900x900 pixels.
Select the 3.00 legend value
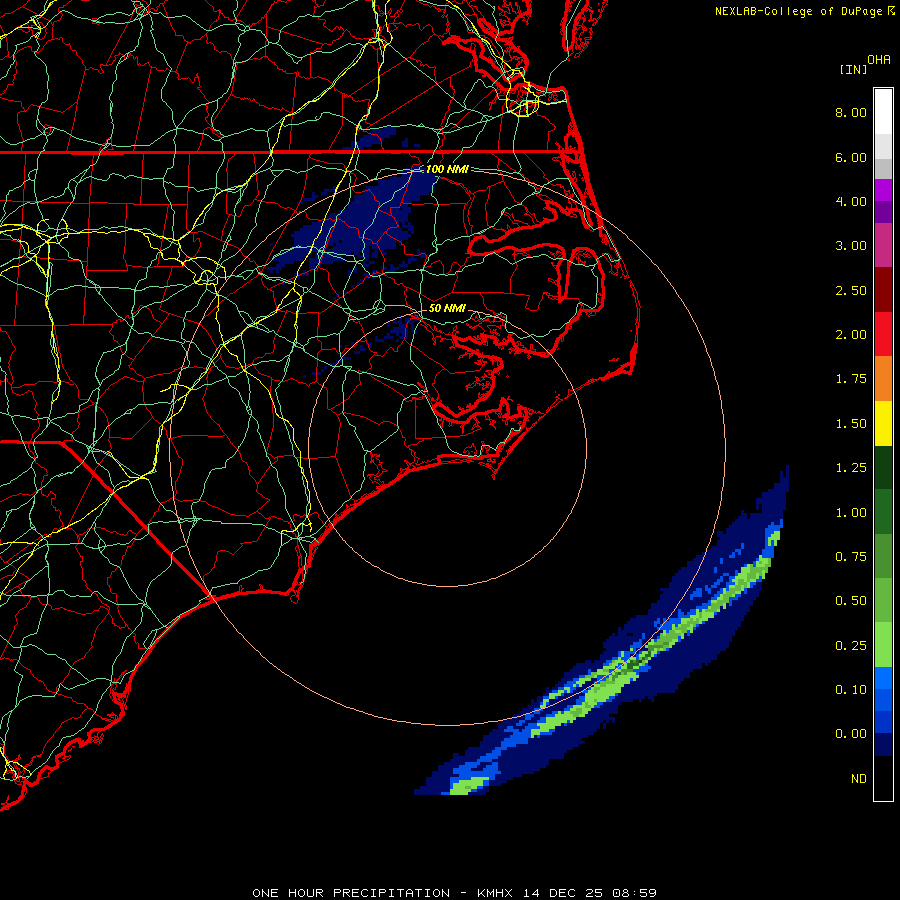click(x=851, y=246)
